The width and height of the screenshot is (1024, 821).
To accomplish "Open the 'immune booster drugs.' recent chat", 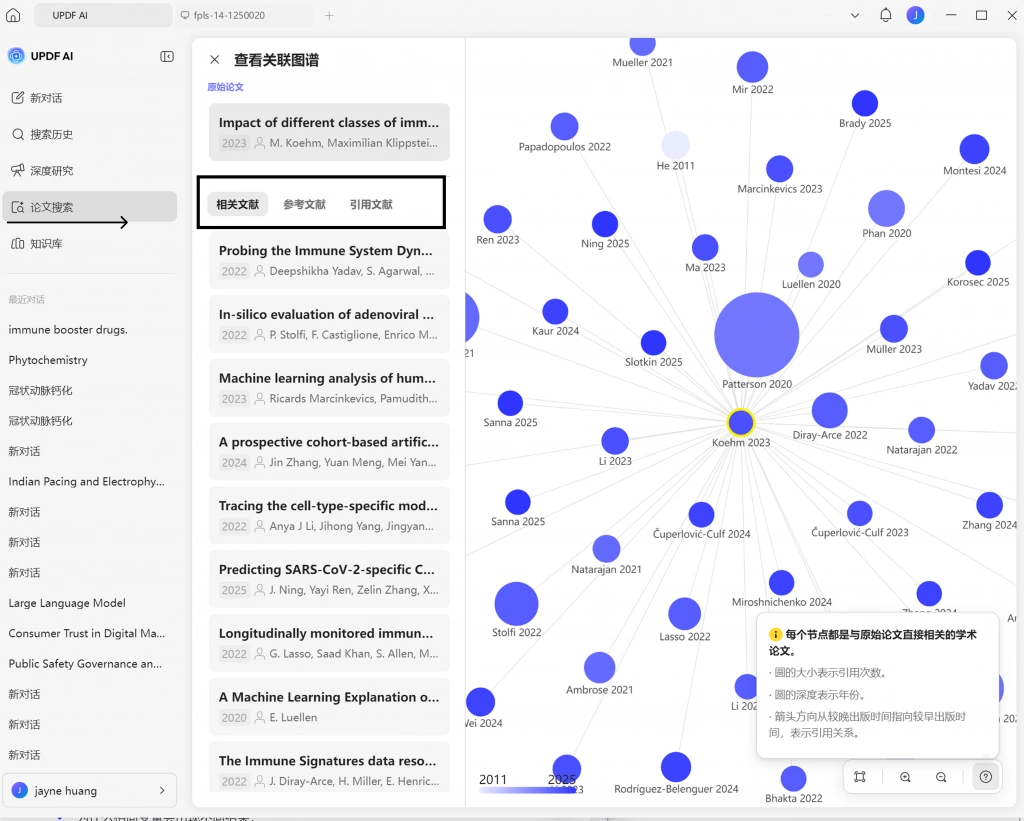I will pyautogui.click(x=68, y=330).
